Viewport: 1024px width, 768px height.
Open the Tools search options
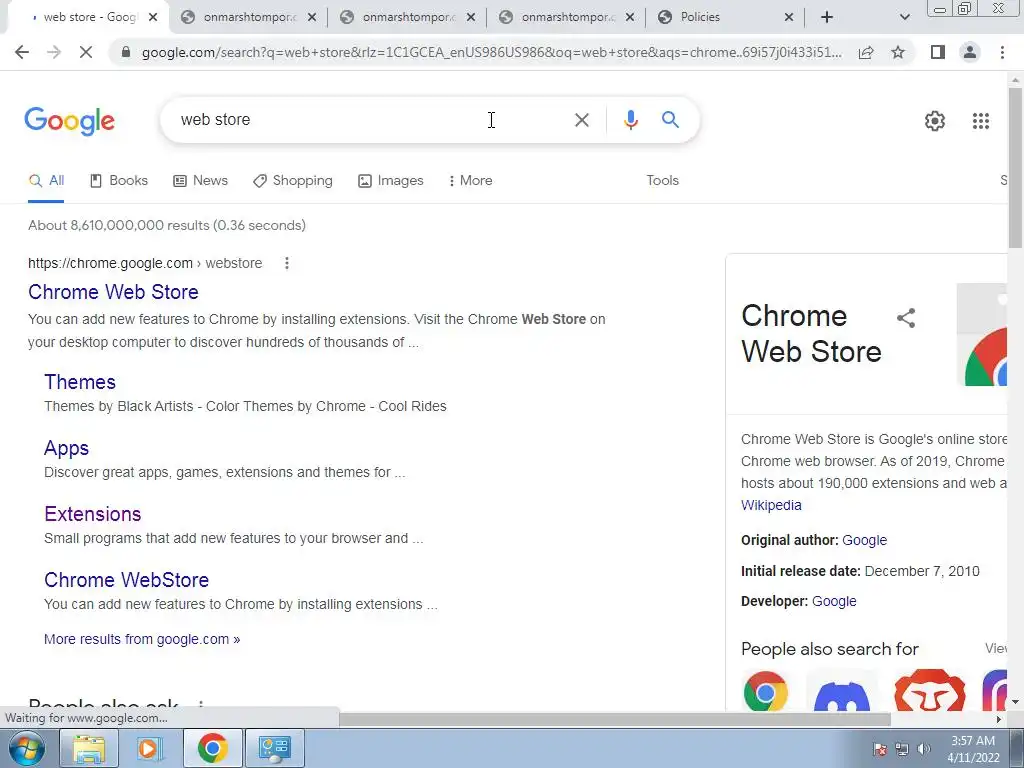pos(662,181)
